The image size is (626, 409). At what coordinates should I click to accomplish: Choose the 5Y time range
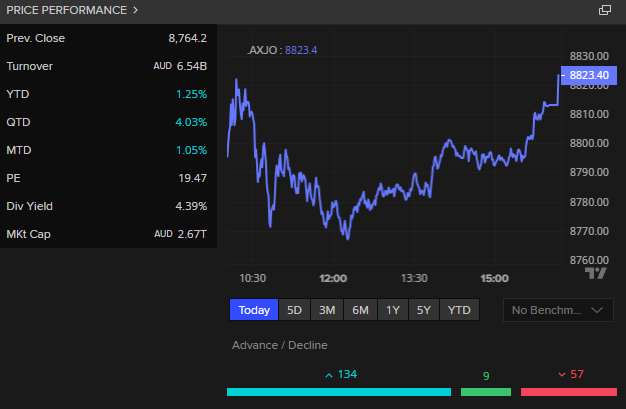pos(424,310)
